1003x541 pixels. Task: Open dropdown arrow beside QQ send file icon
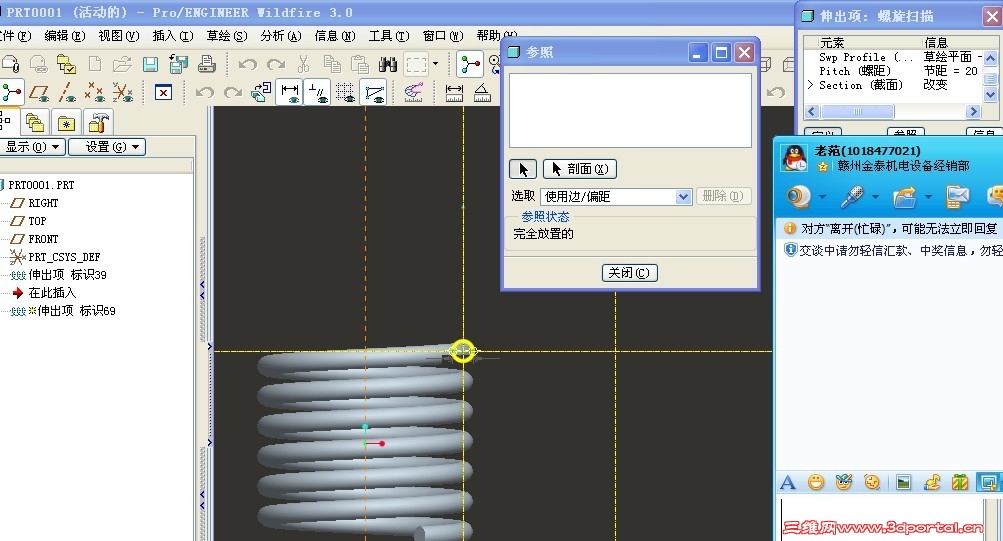[928, 197]
